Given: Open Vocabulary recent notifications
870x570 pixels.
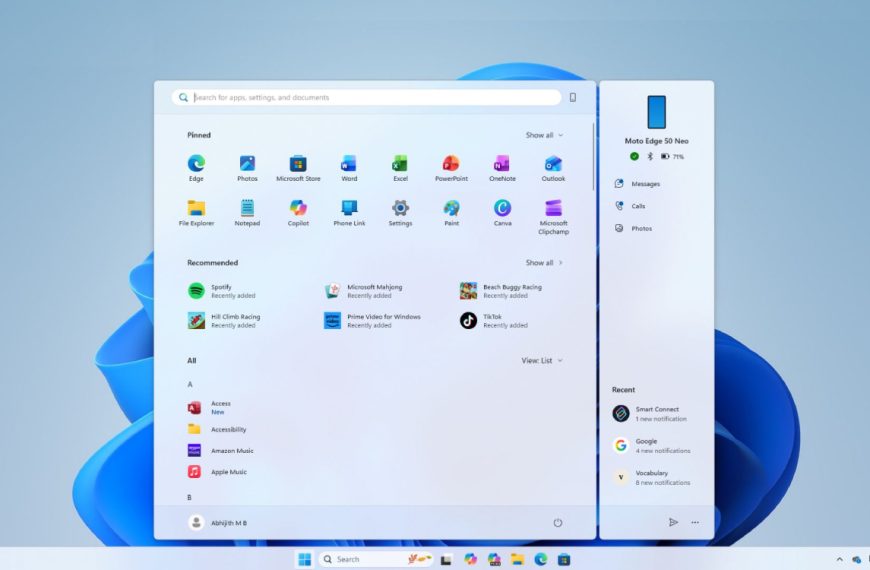Looking at the screenshot, I should tap(651, 477).
